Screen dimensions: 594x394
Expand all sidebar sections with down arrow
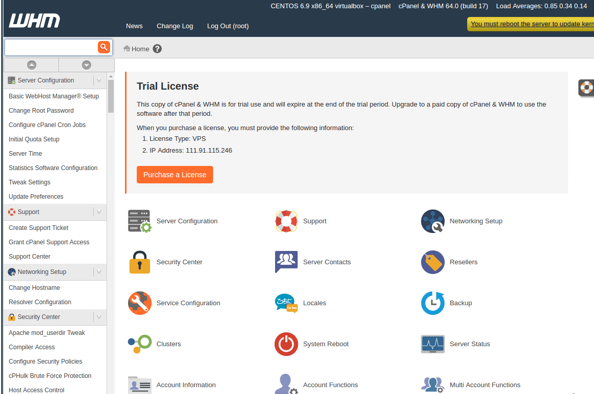86,65
